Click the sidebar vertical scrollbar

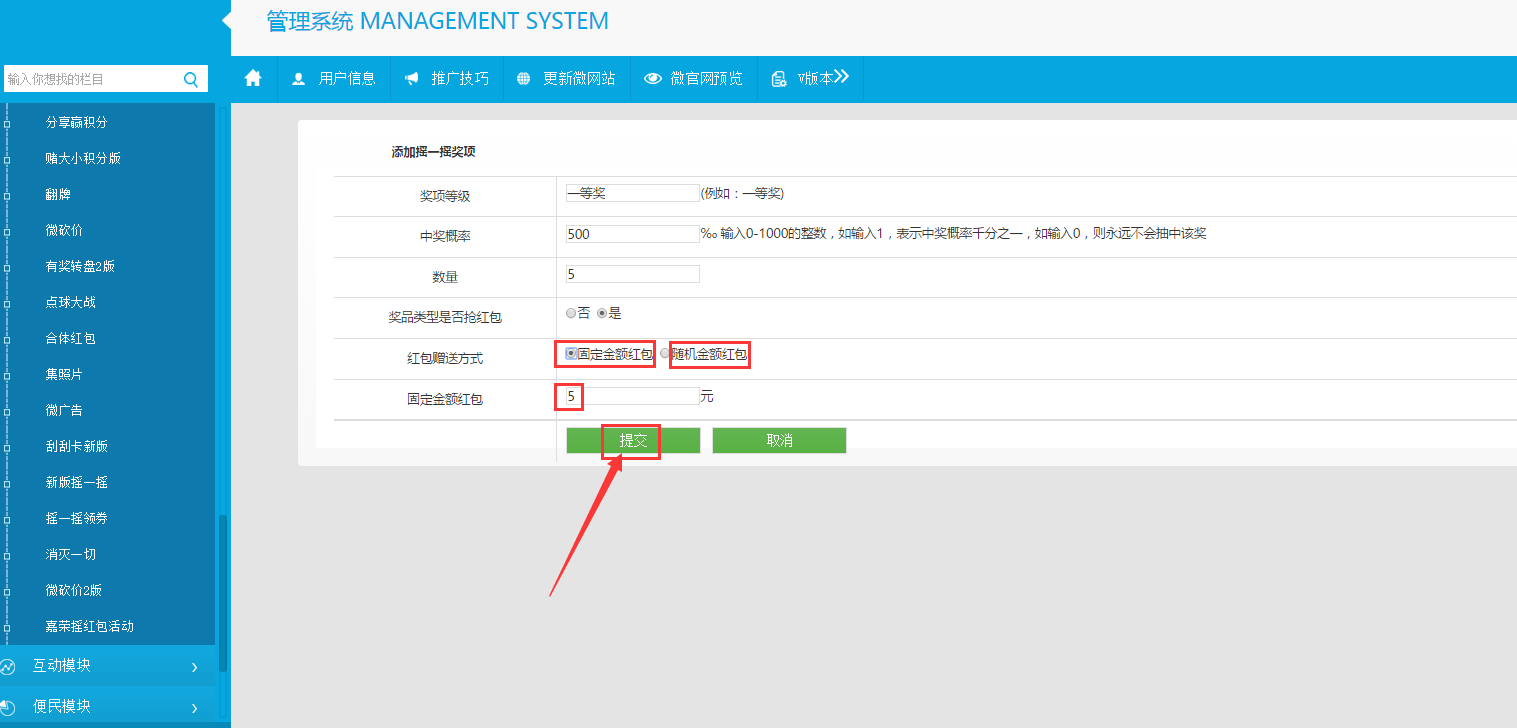[223, 590]
